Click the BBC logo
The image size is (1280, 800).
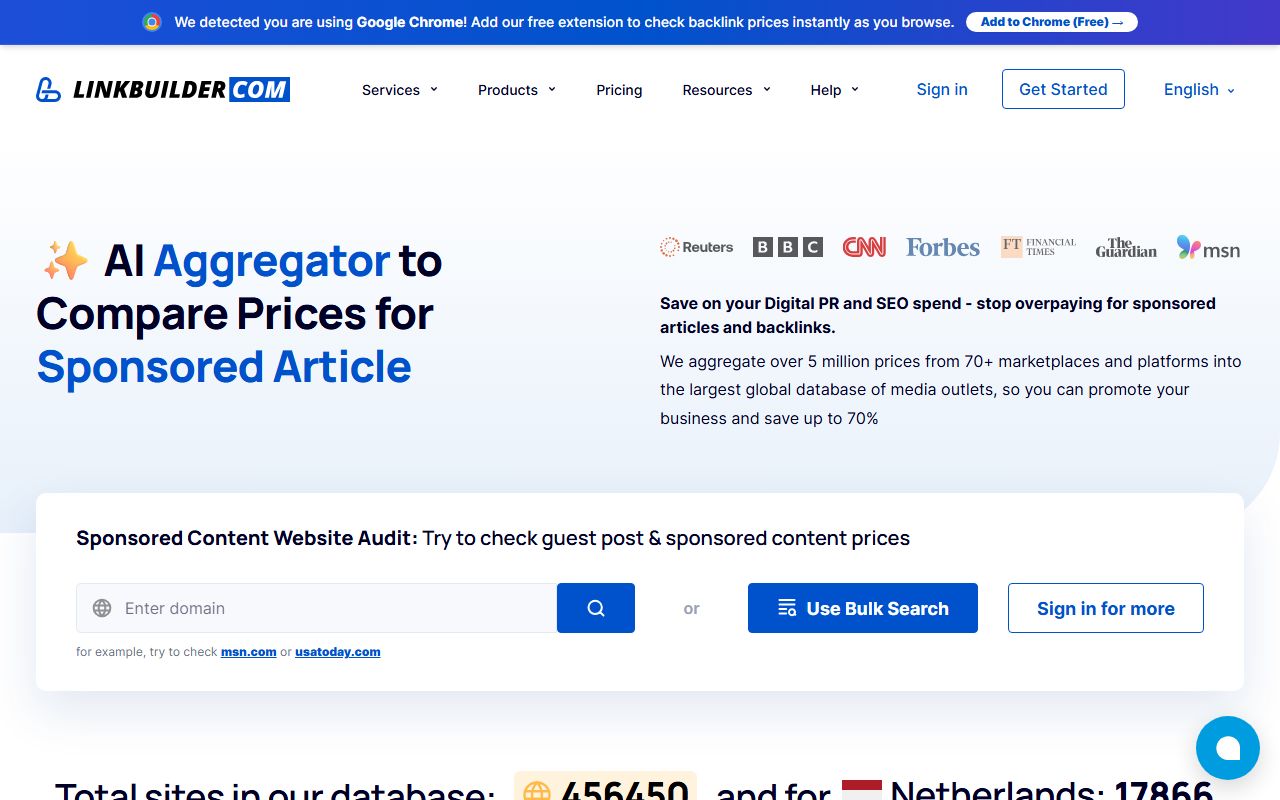pyautogui.click(x=788, y=247)
